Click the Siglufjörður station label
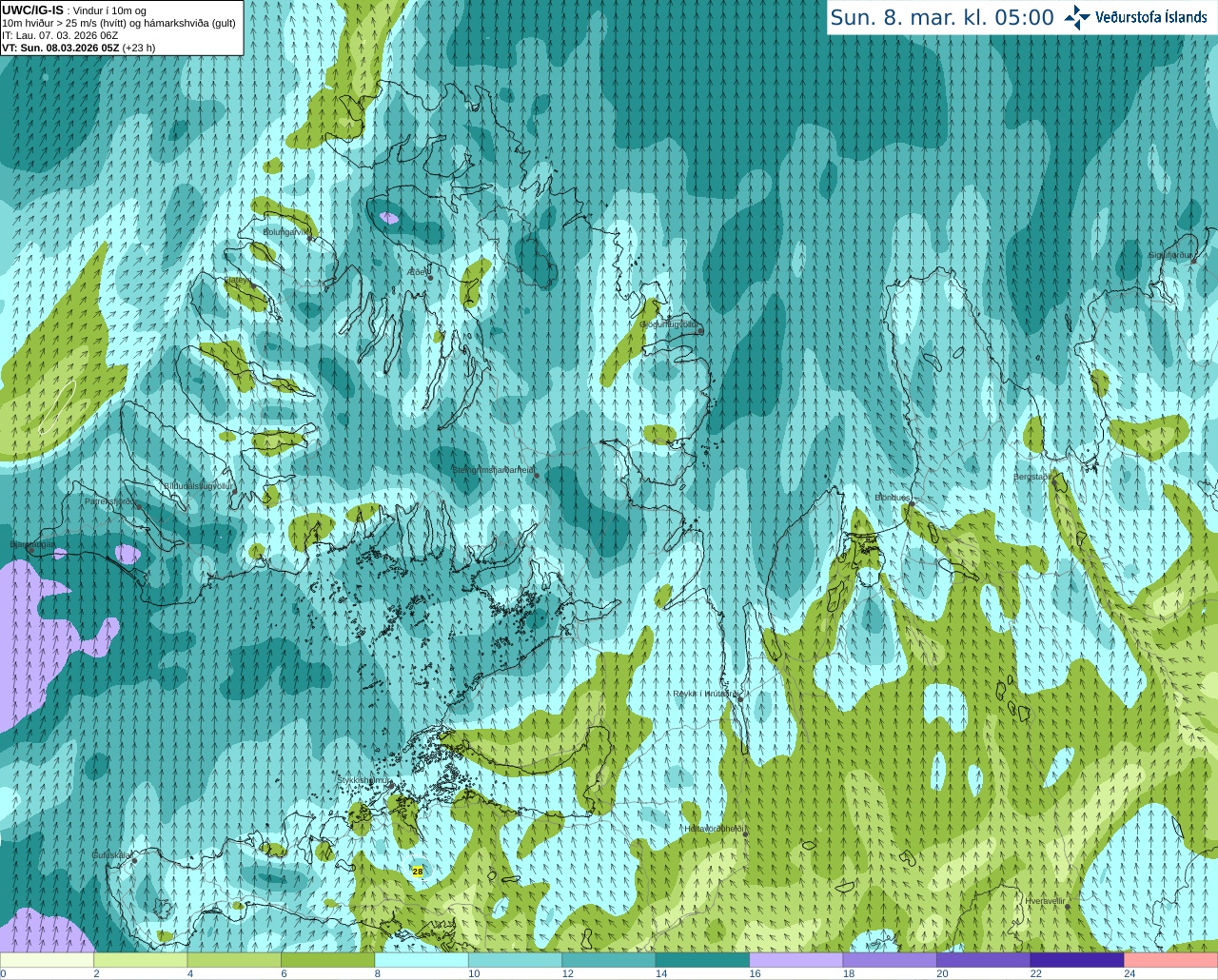The width and height of the screenshot is (1218, 980). tap(1170, 255)
